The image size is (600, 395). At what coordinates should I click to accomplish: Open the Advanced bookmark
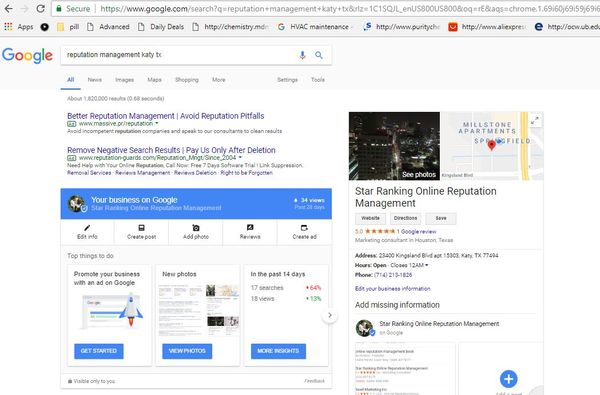(x=108, y=27)
